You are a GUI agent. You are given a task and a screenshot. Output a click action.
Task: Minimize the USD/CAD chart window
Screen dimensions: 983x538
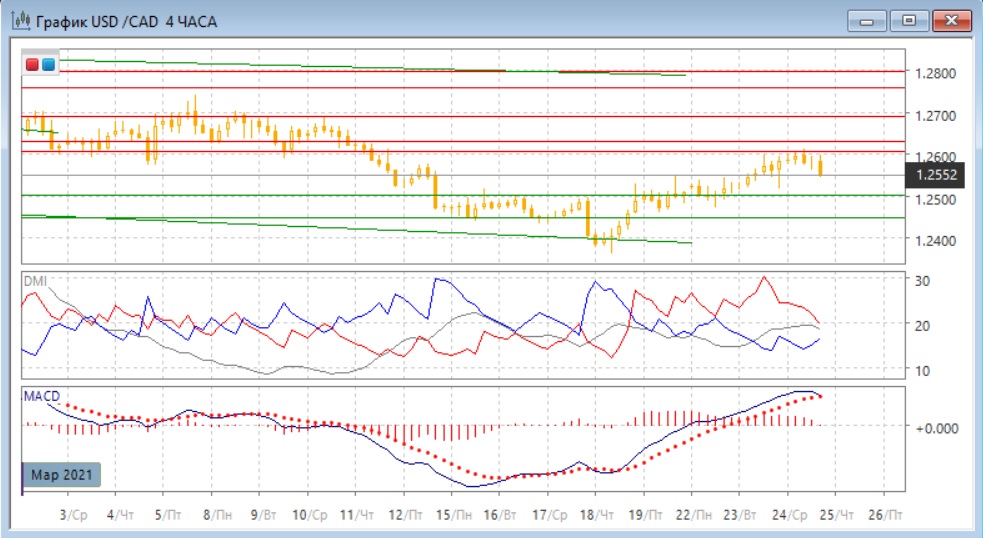[x=866, y=21]
